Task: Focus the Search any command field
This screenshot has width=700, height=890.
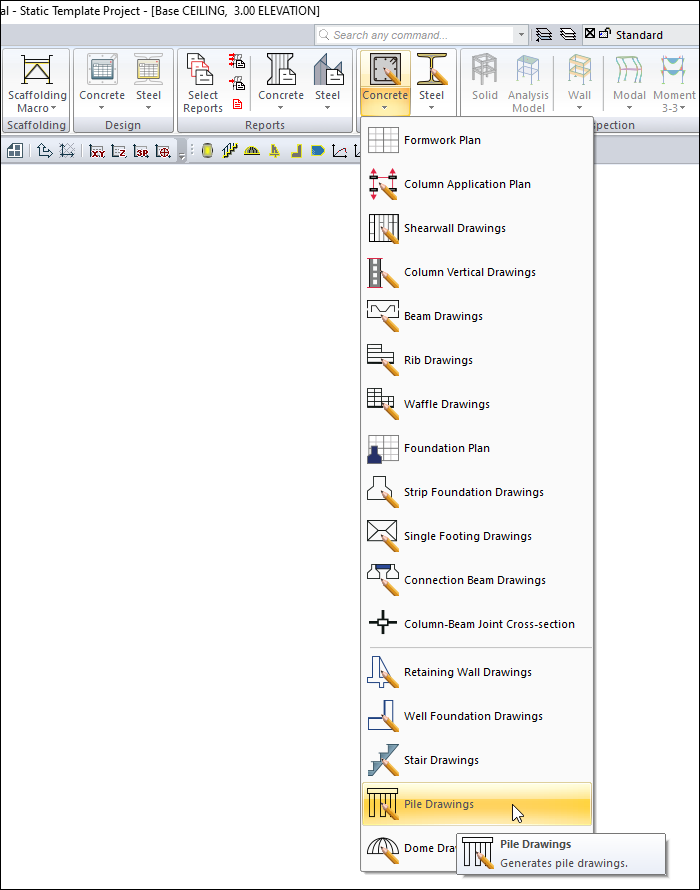Action: click(415, 35)
